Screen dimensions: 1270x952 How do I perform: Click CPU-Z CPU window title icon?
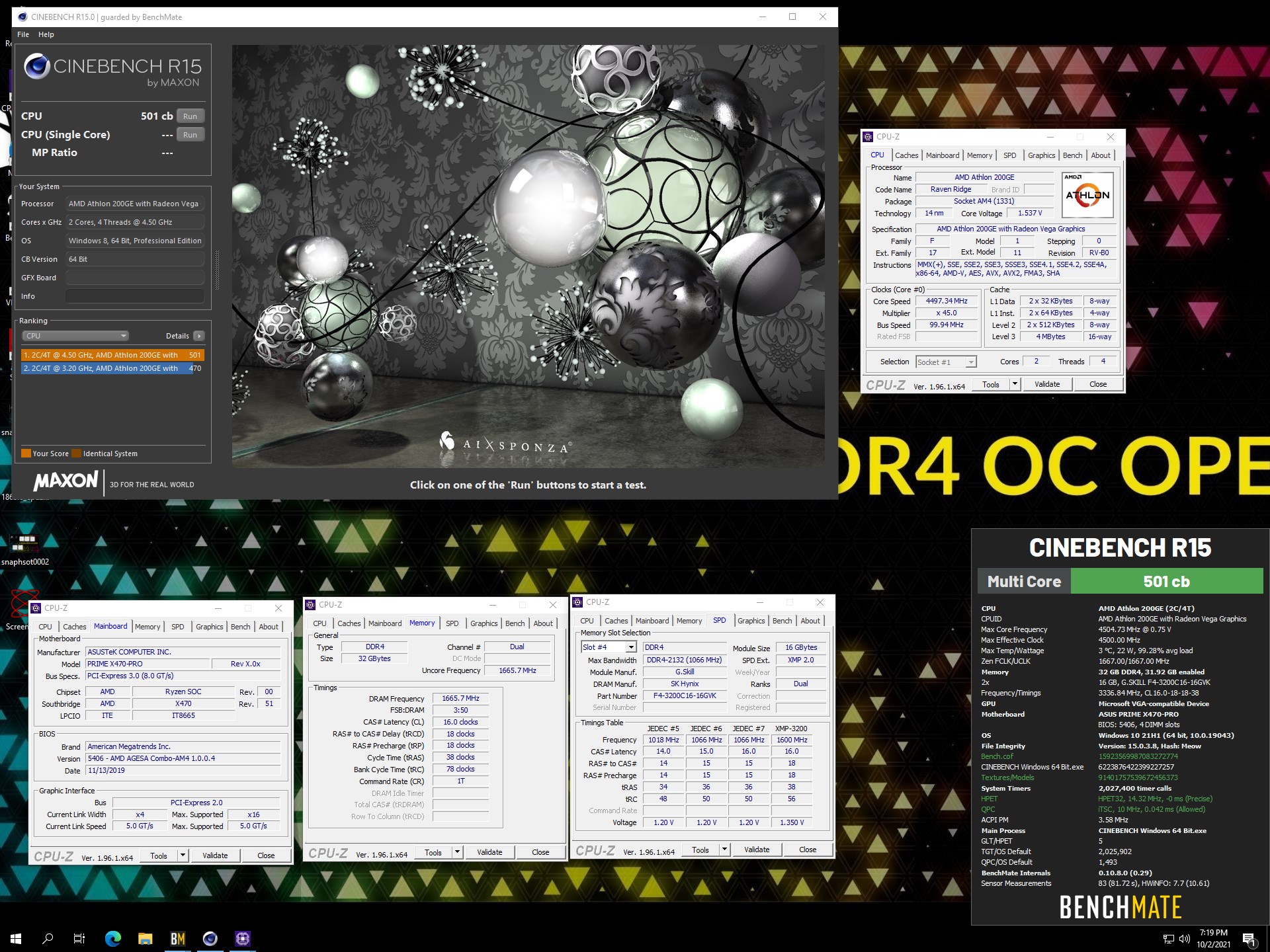coord(868,137)
